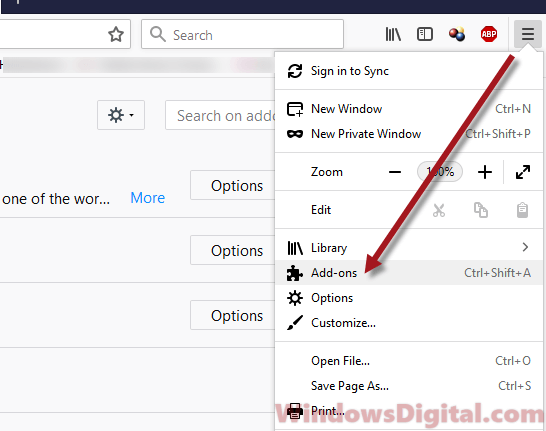Select Save Page As… entry
This screenshot has width=546, height=431.
[x=409, y=386]
